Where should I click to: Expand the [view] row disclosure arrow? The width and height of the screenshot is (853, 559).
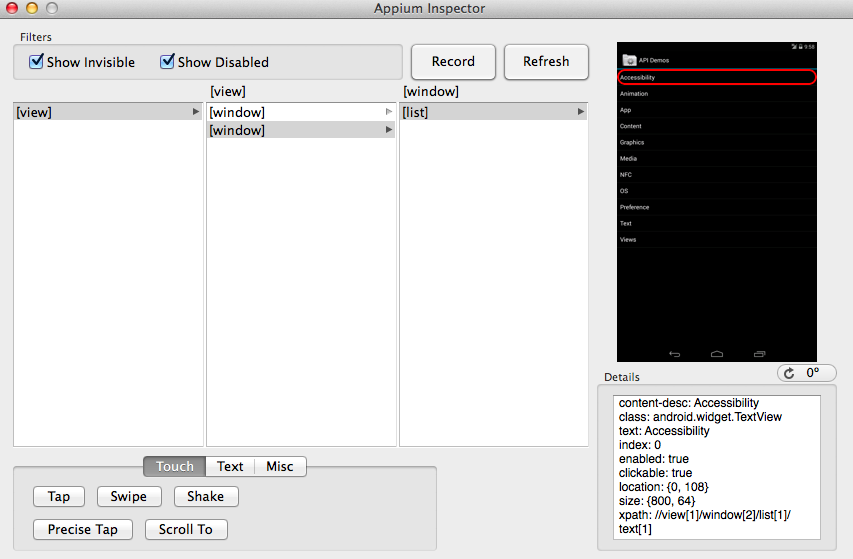coord(196,111)
